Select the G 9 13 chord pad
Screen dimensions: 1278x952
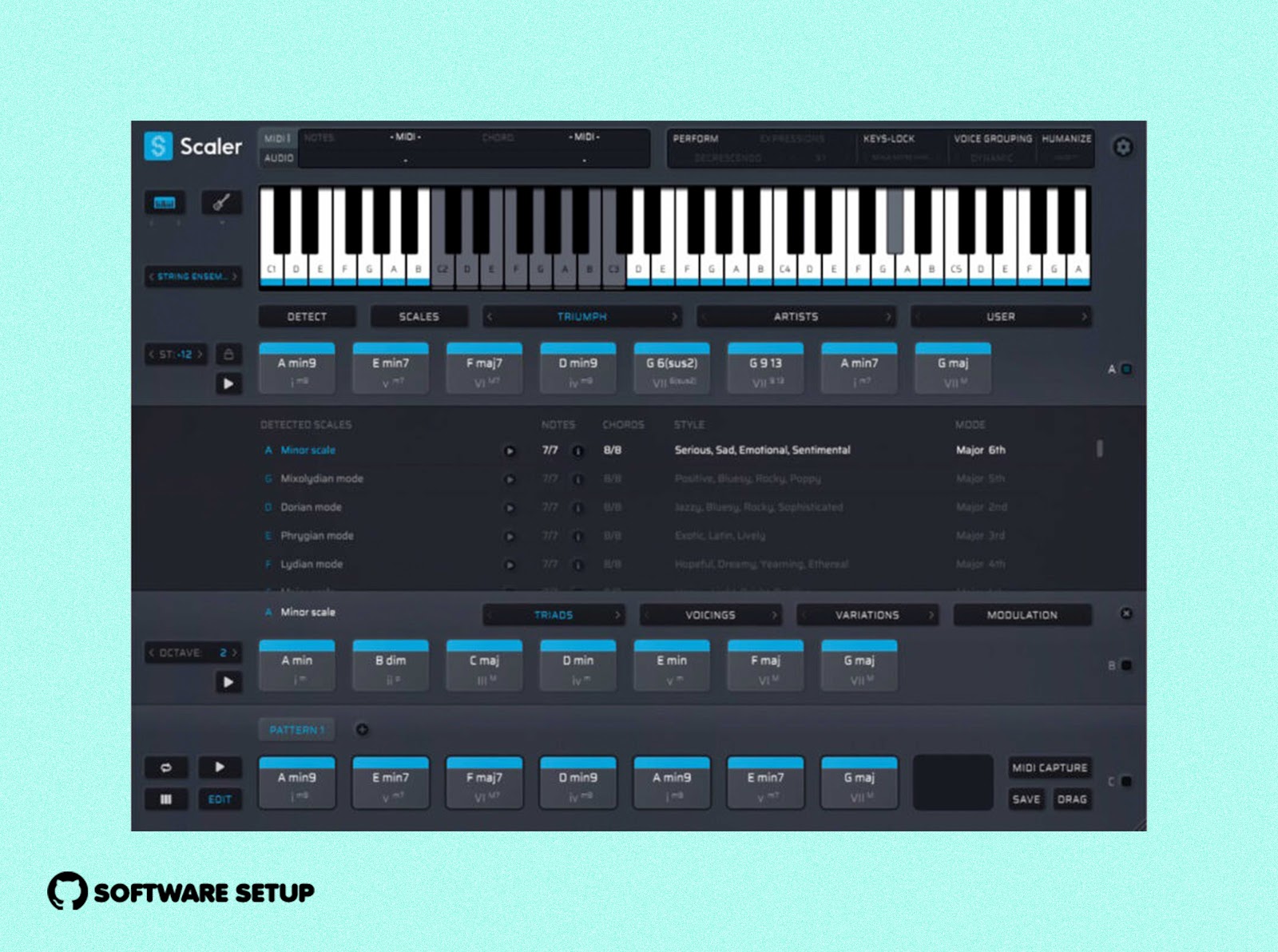[x=765, y=368]
